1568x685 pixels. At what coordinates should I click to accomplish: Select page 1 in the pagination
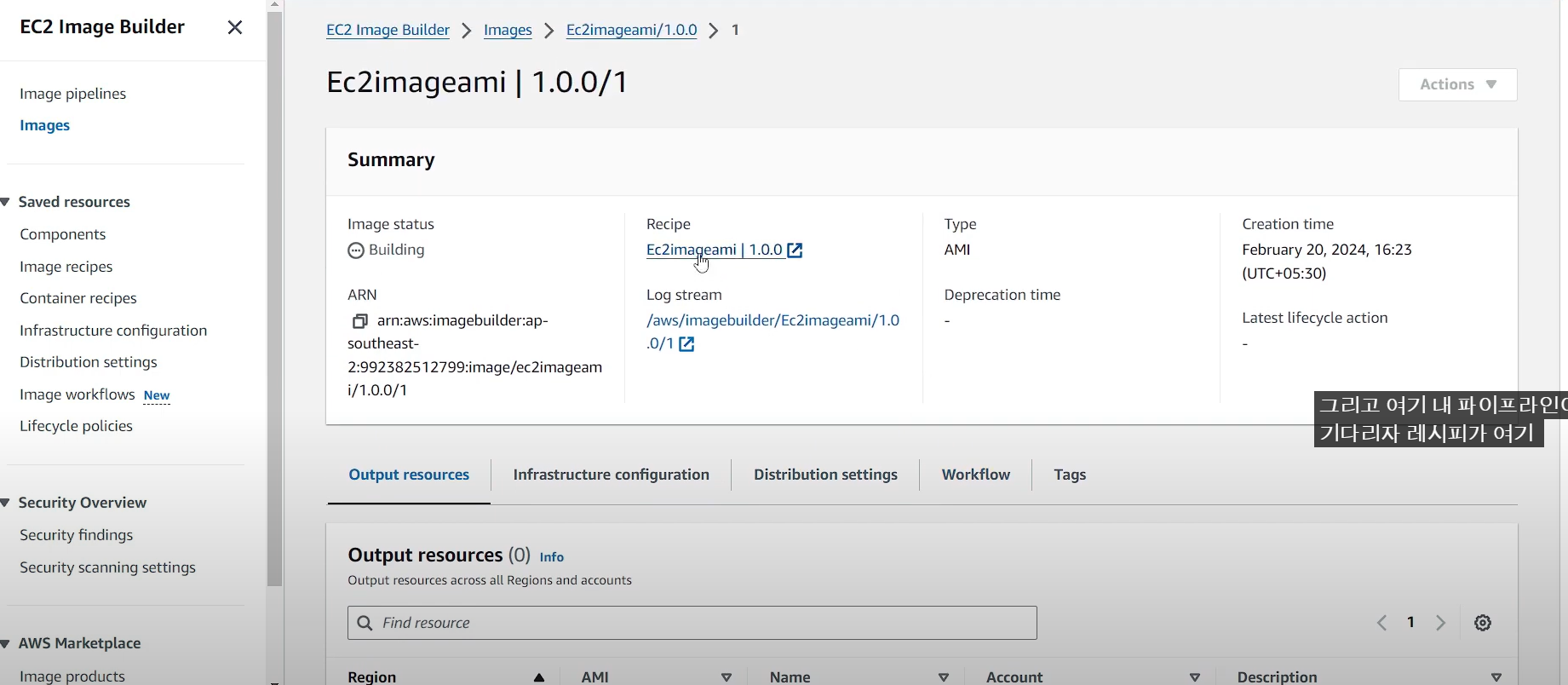(x=1411, y=623)
